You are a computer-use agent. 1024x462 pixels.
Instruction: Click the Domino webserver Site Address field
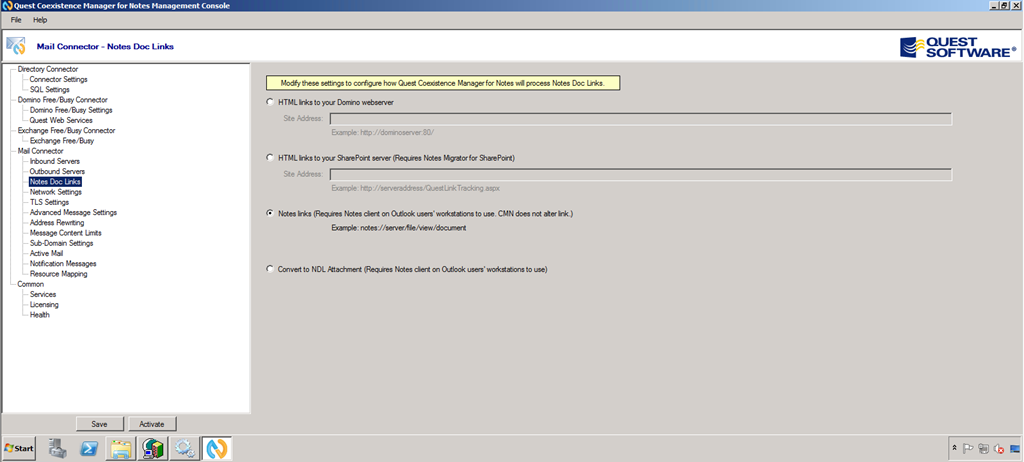(x=641, y=119)
